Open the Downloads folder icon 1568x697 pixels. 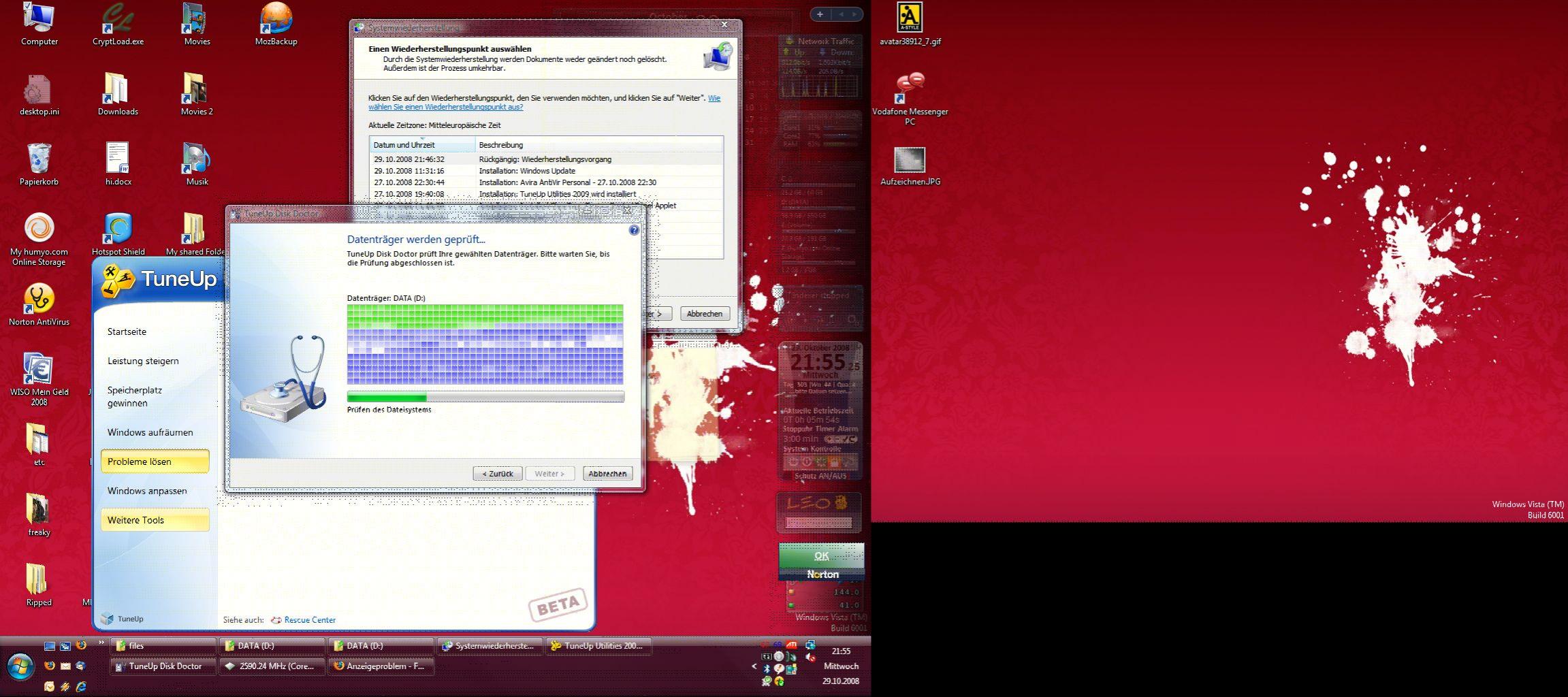pos(118,95)
